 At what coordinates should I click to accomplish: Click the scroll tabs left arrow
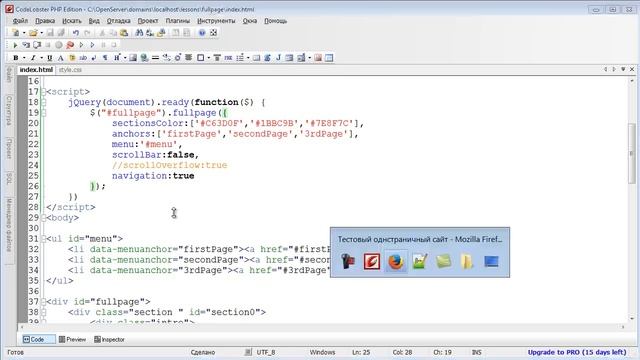coord(605,69)
